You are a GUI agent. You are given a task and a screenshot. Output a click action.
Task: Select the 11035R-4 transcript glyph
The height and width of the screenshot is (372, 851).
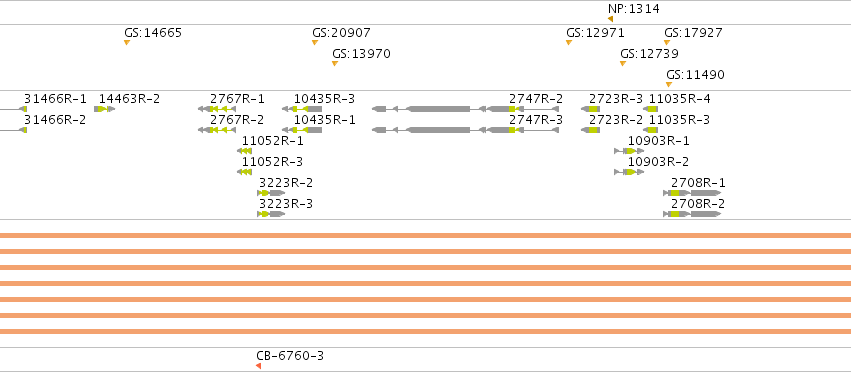650,109
